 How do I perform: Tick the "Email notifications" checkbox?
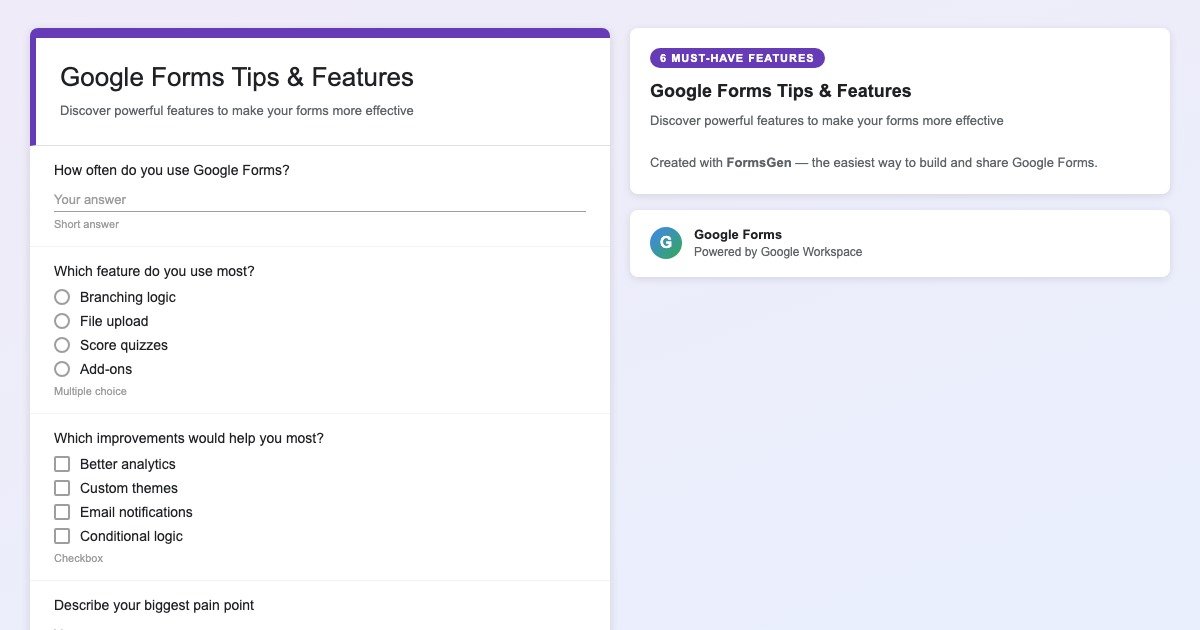[62, 512]
